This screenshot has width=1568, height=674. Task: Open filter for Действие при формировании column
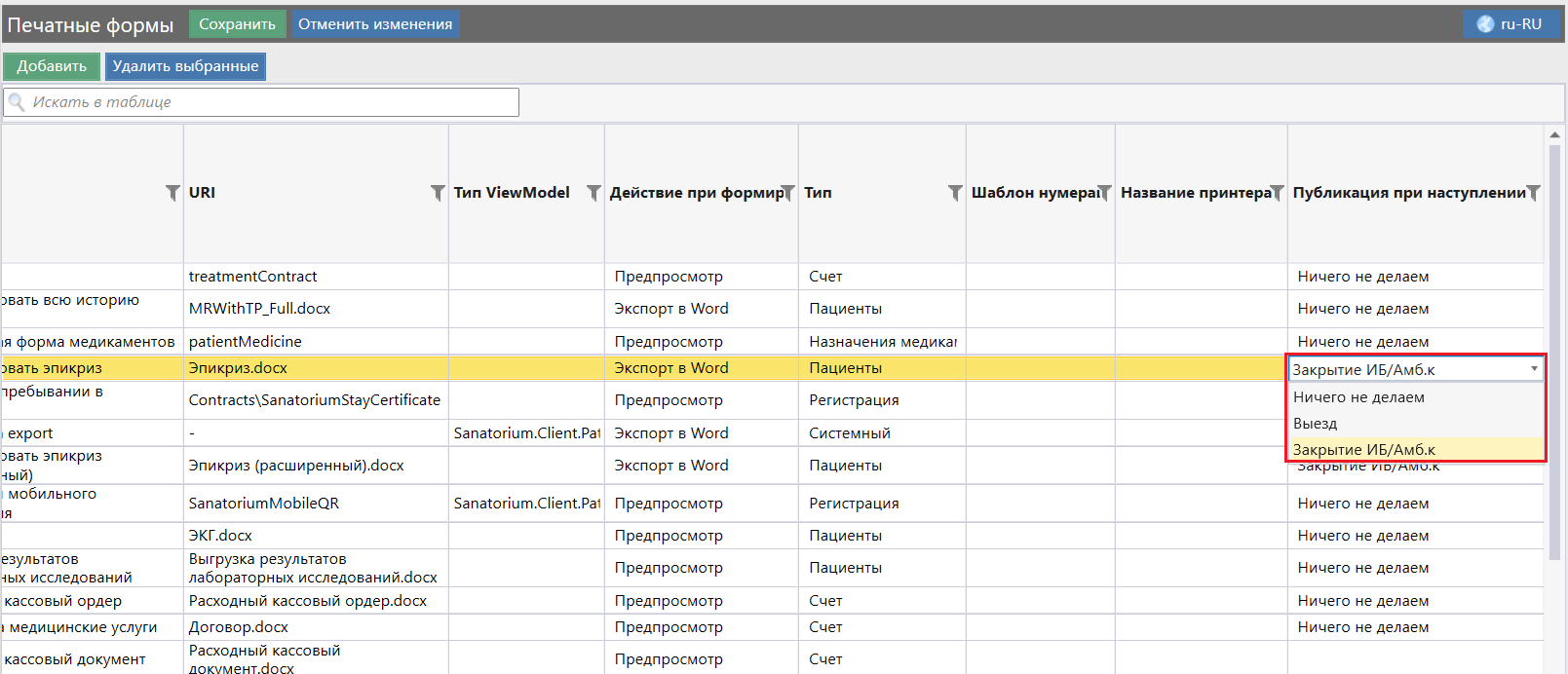click(x=787, y=193)
